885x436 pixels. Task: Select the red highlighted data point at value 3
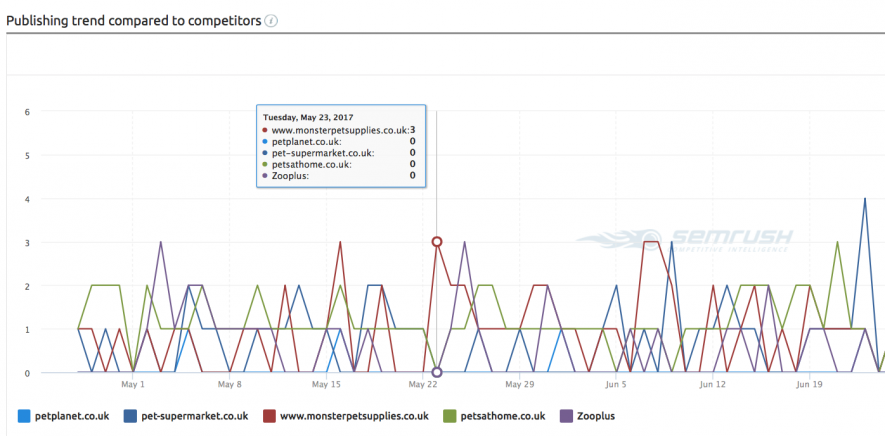click(437, 242)
